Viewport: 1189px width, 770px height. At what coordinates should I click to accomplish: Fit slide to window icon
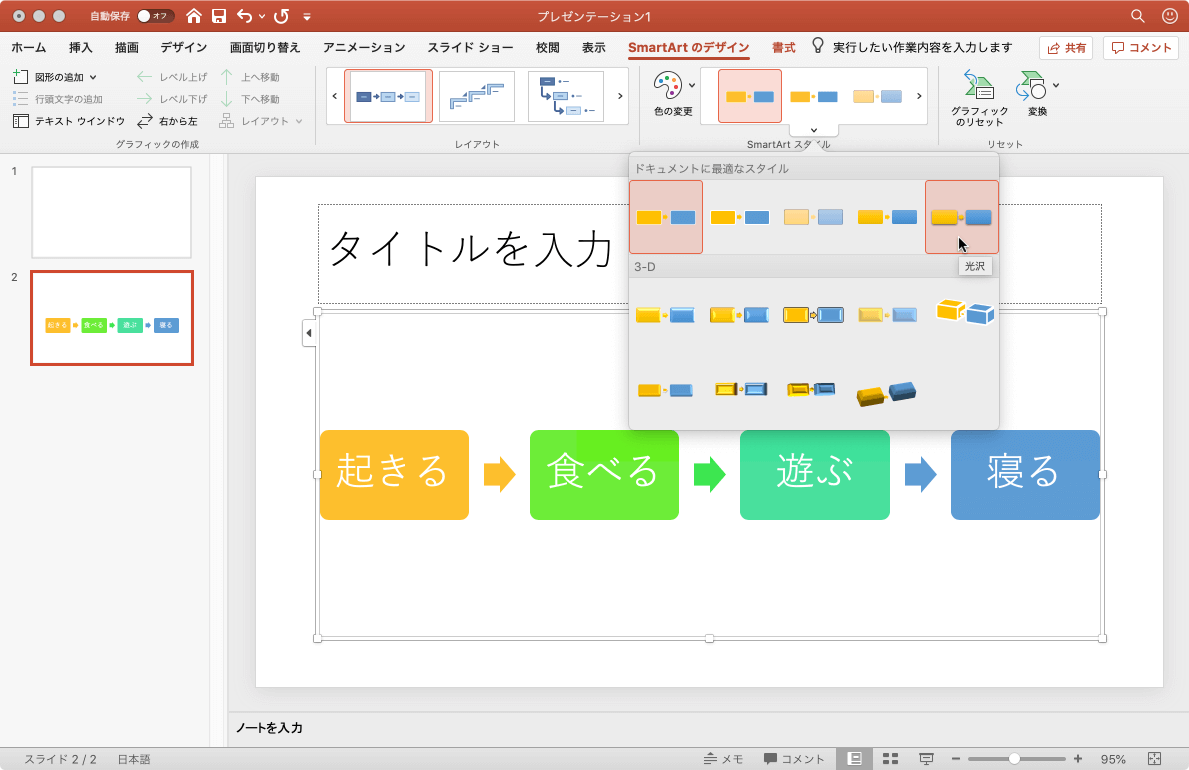1154,759
